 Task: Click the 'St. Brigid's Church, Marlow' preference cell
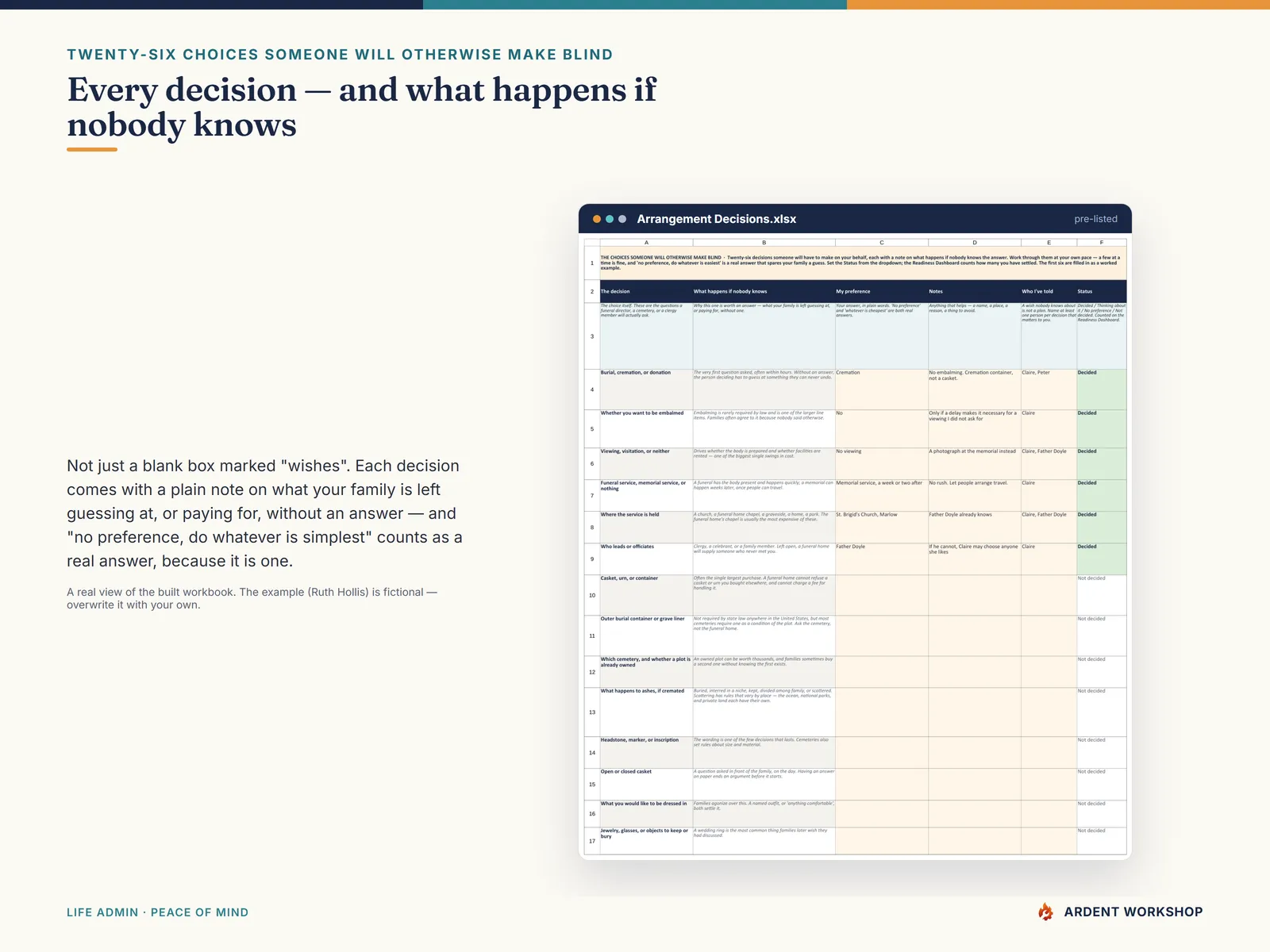[882, 528]
